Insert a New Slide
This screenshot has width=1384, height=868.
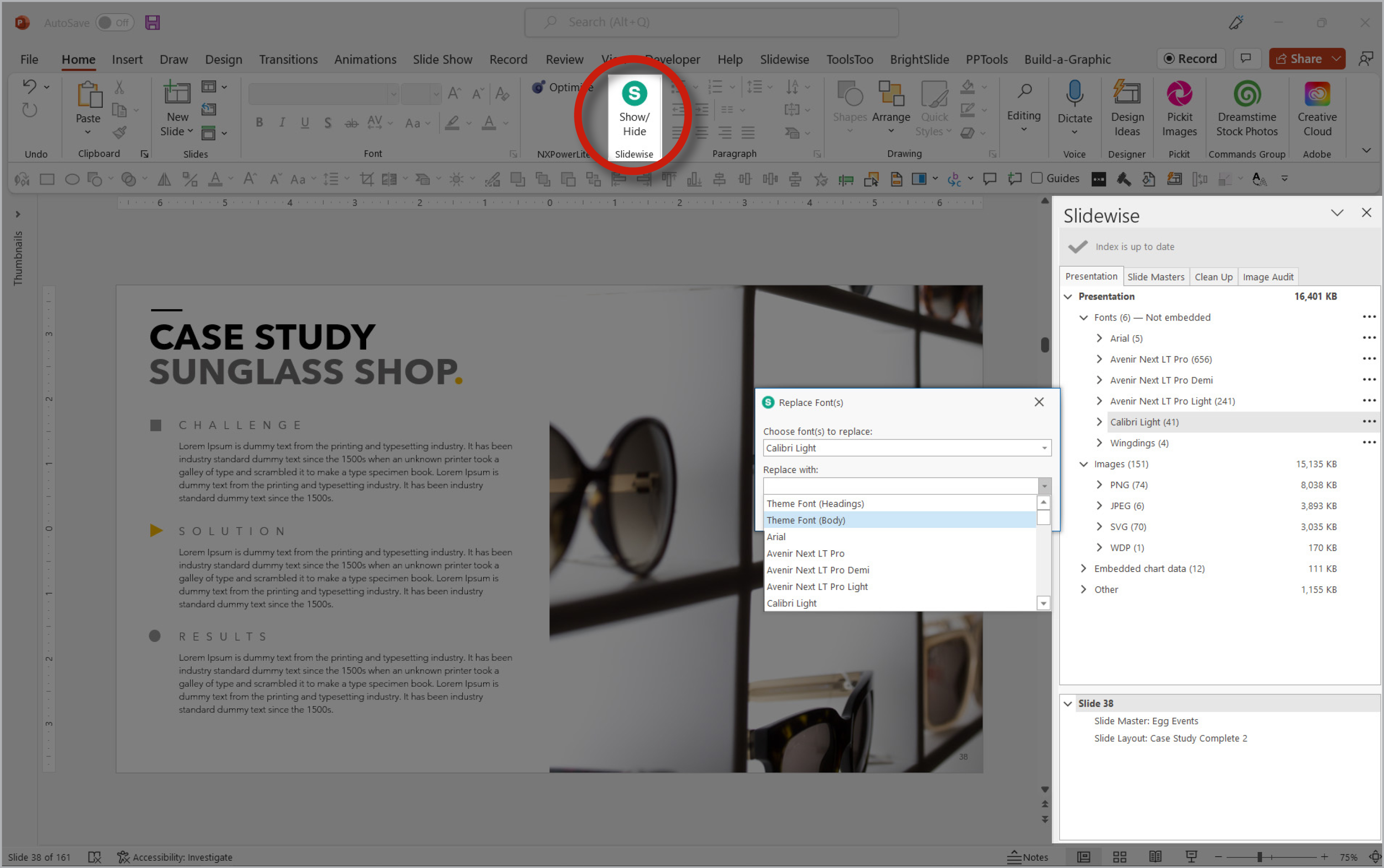coord(177,109)
